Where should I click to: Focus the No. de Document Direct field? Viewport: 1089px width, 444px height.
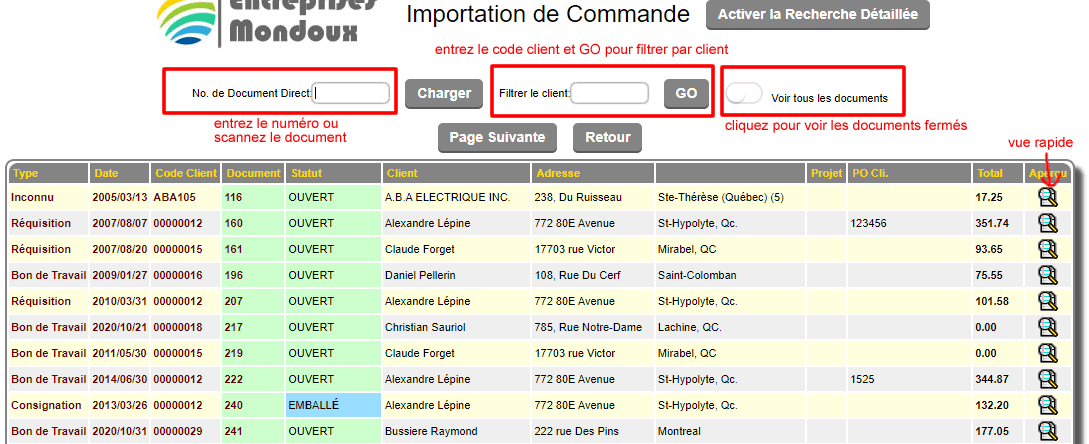(351, 93)
